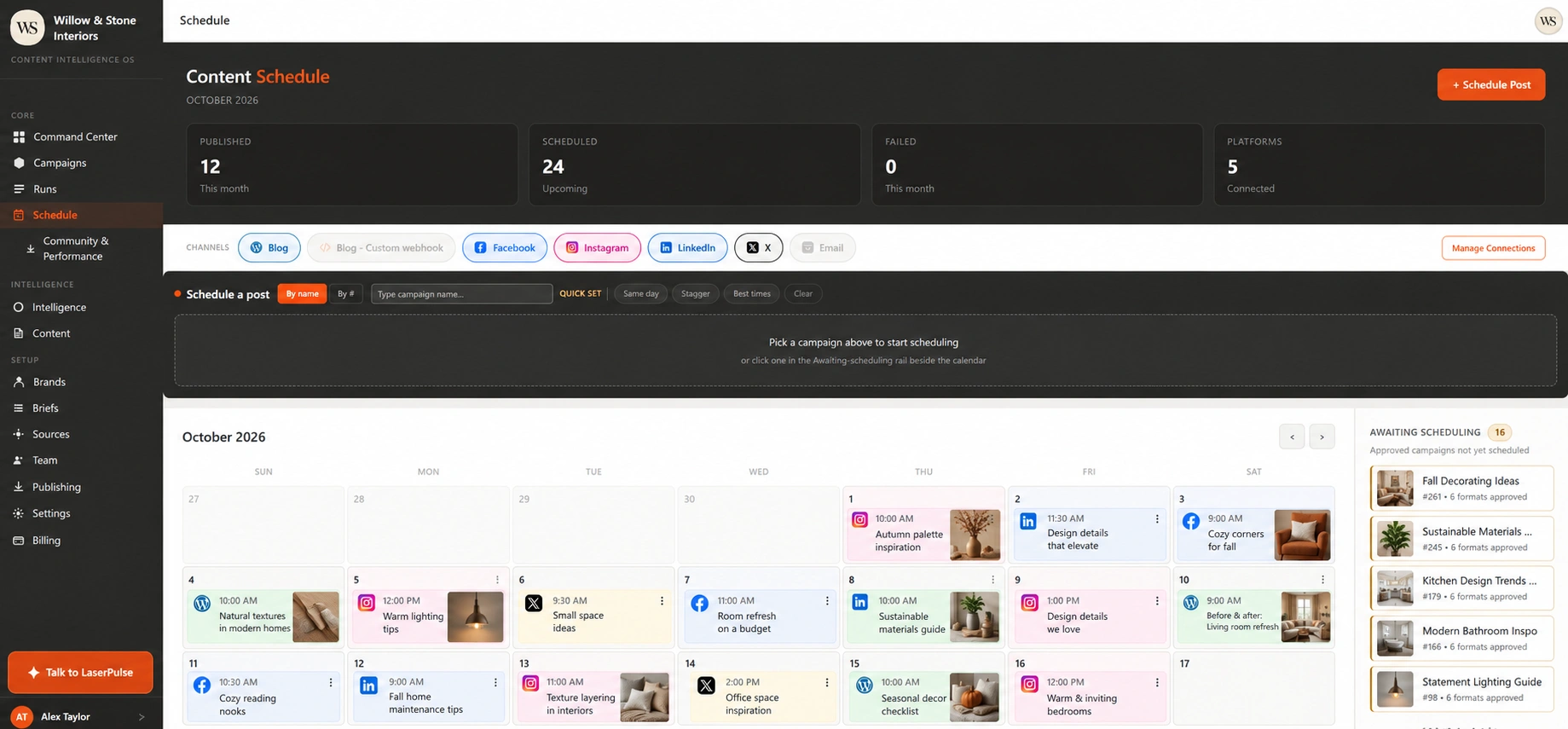Go to next month arrow

click(1322, 437)
